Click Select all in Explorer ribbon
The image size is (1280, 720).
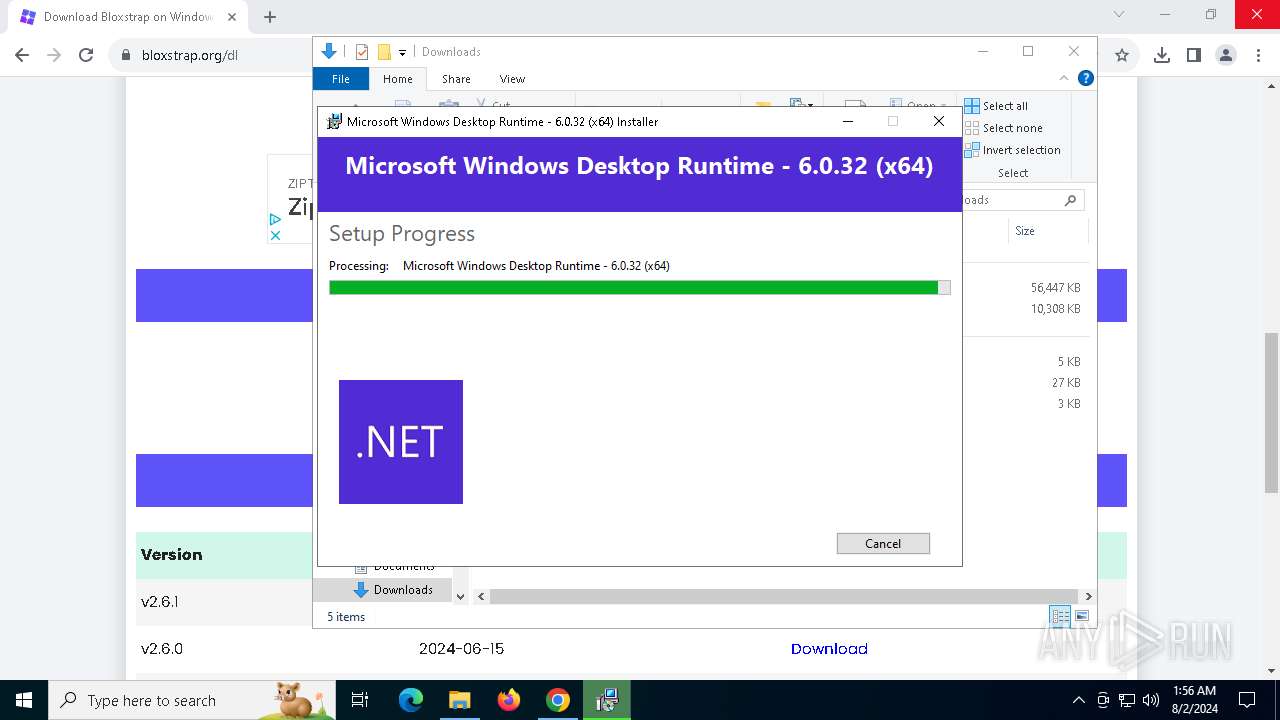(x=996, y=106)
